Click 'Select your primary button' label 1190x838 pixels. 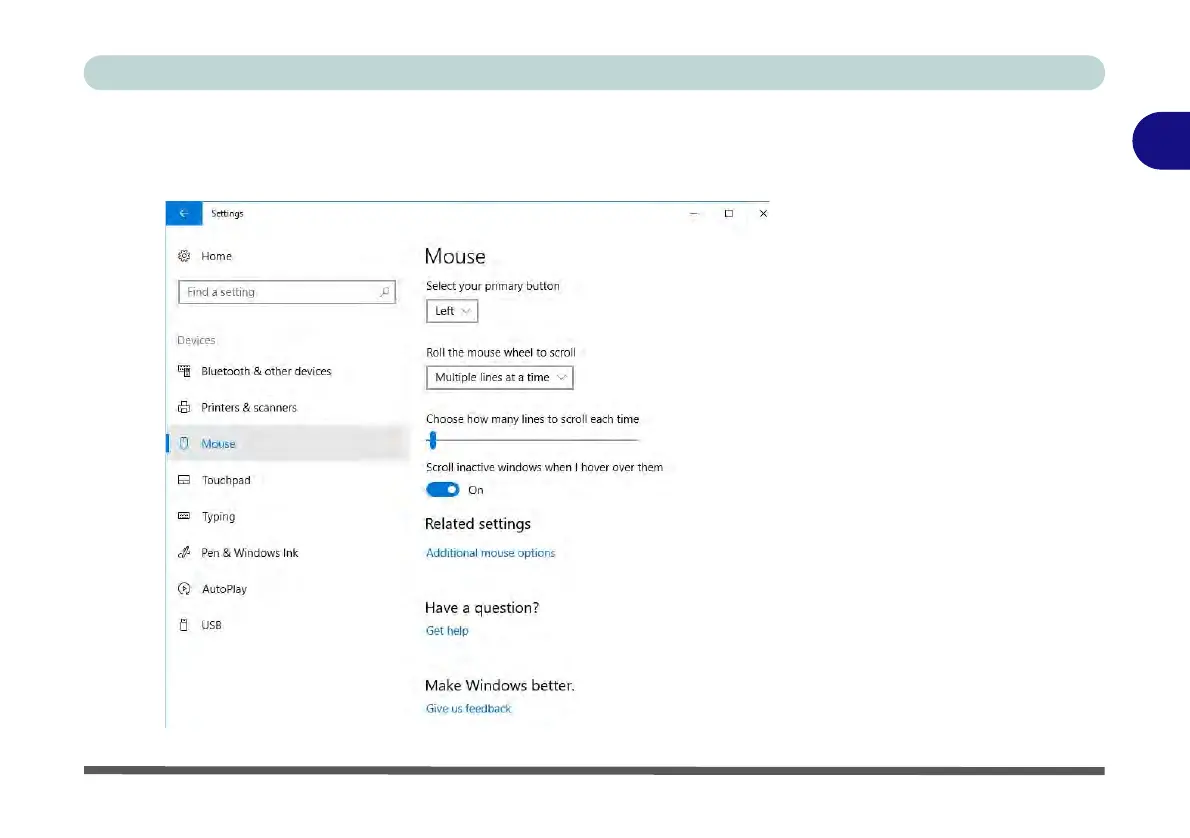[x=493, y=286]
